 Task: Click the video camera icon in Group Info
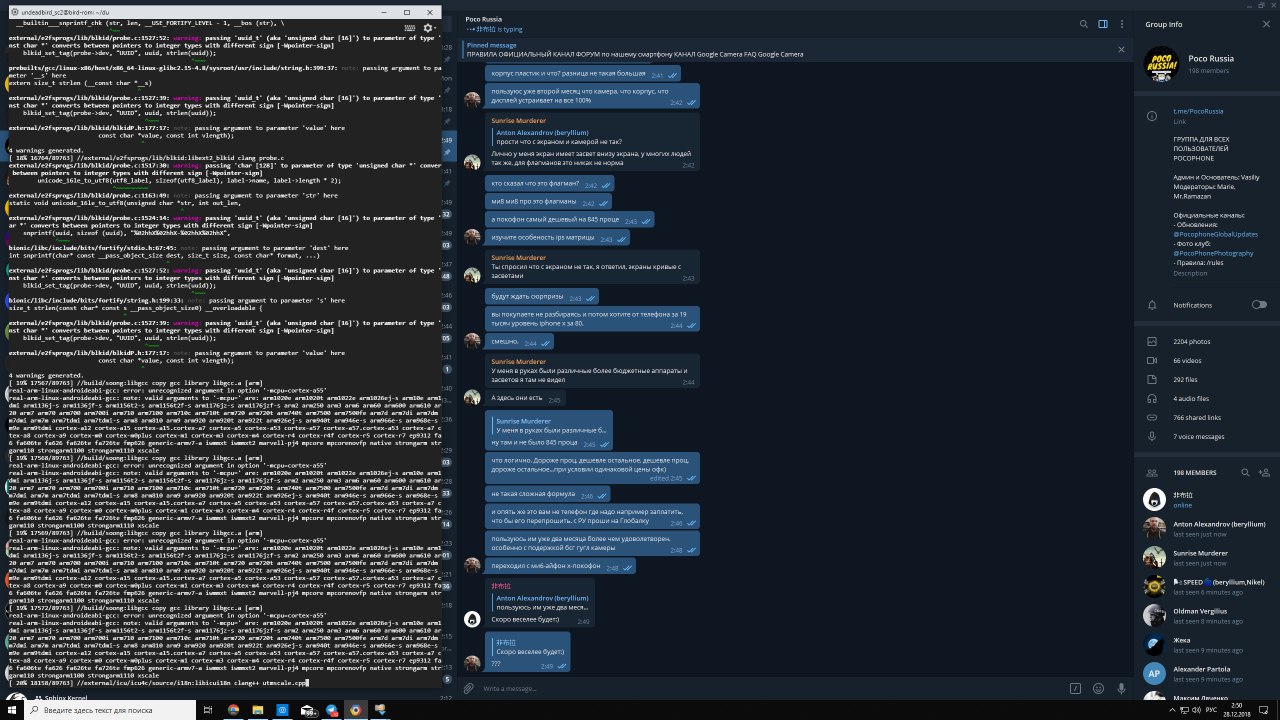point(1152,360)
